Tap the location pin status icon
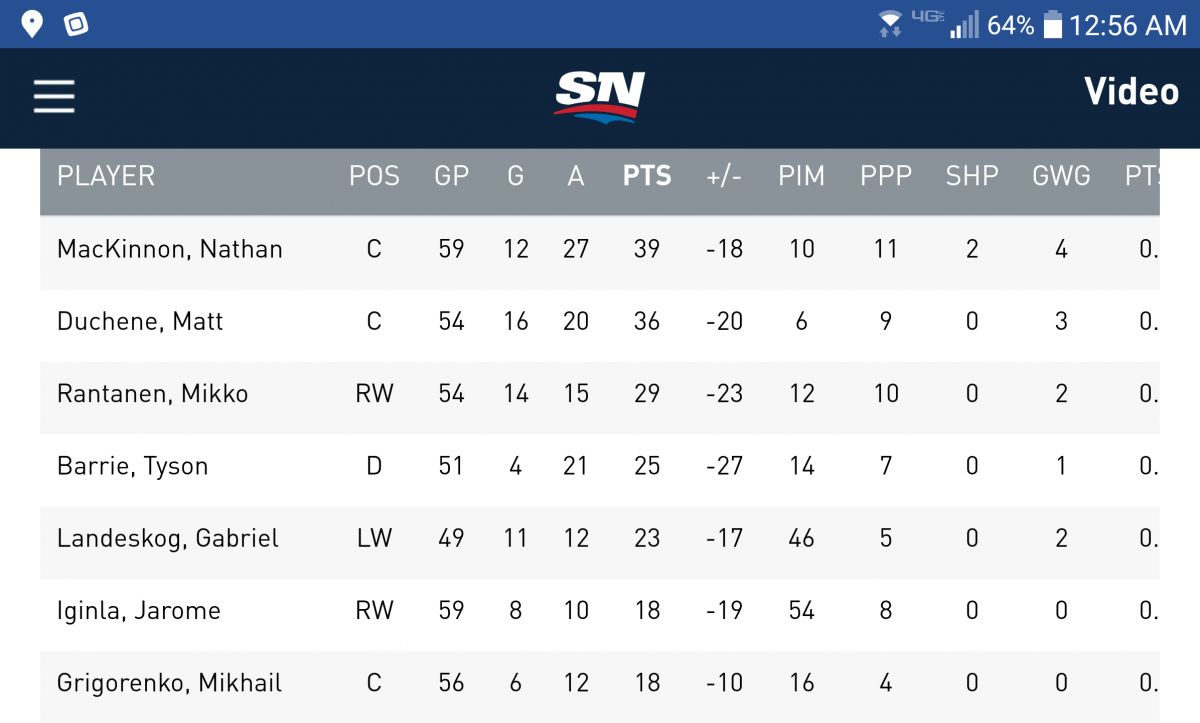This screenshot has height=723, width=1200. [32, 24]
